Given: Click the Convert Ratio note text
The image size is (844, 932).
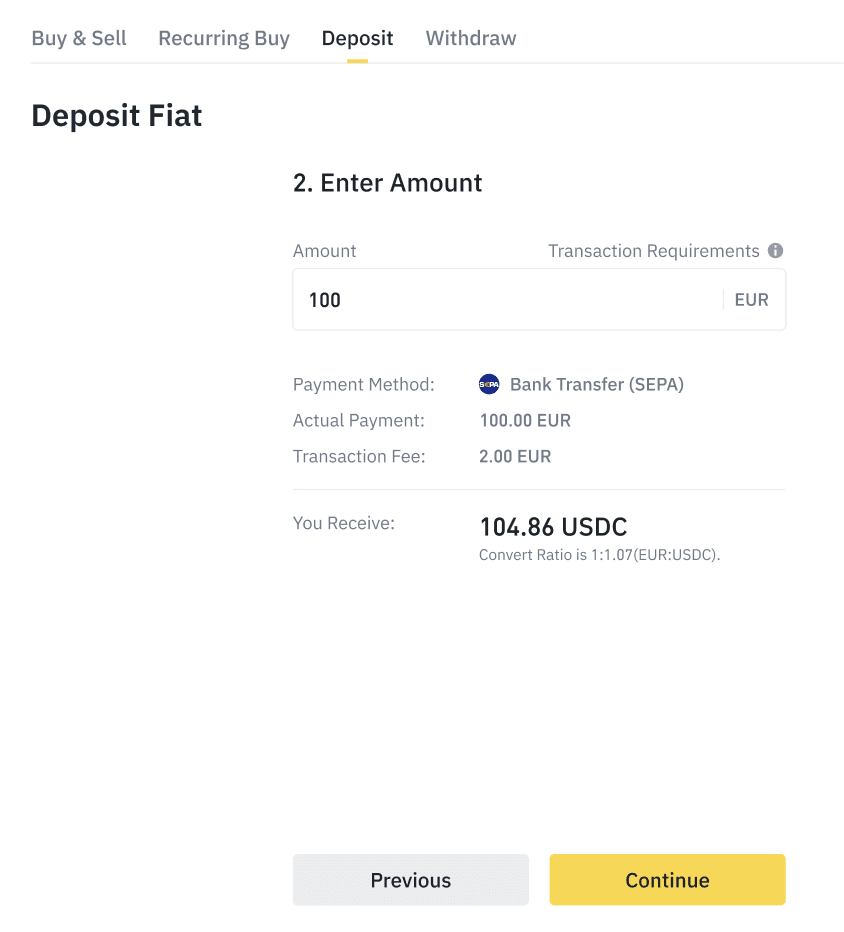Looking at the screenshot, I should (599, 555).
